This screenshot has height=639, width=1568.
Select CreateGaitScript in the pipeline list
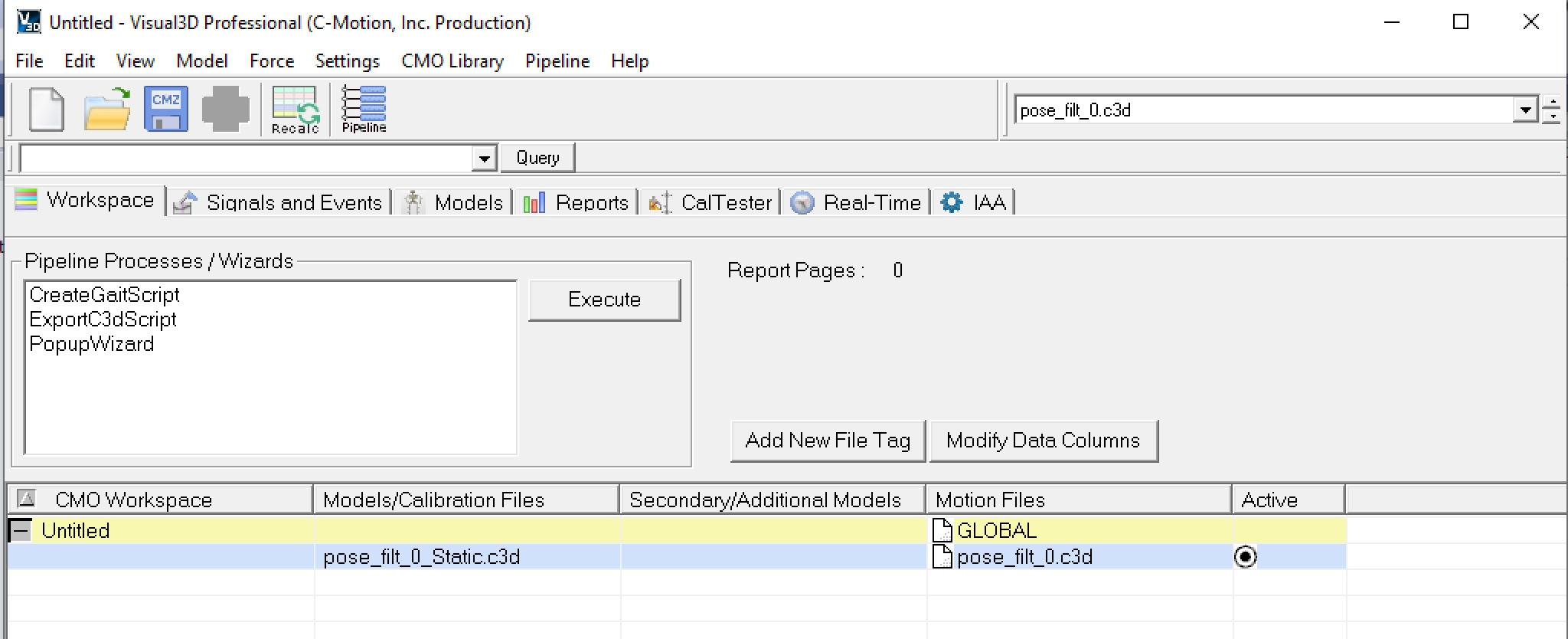click(x=104, y=295)
